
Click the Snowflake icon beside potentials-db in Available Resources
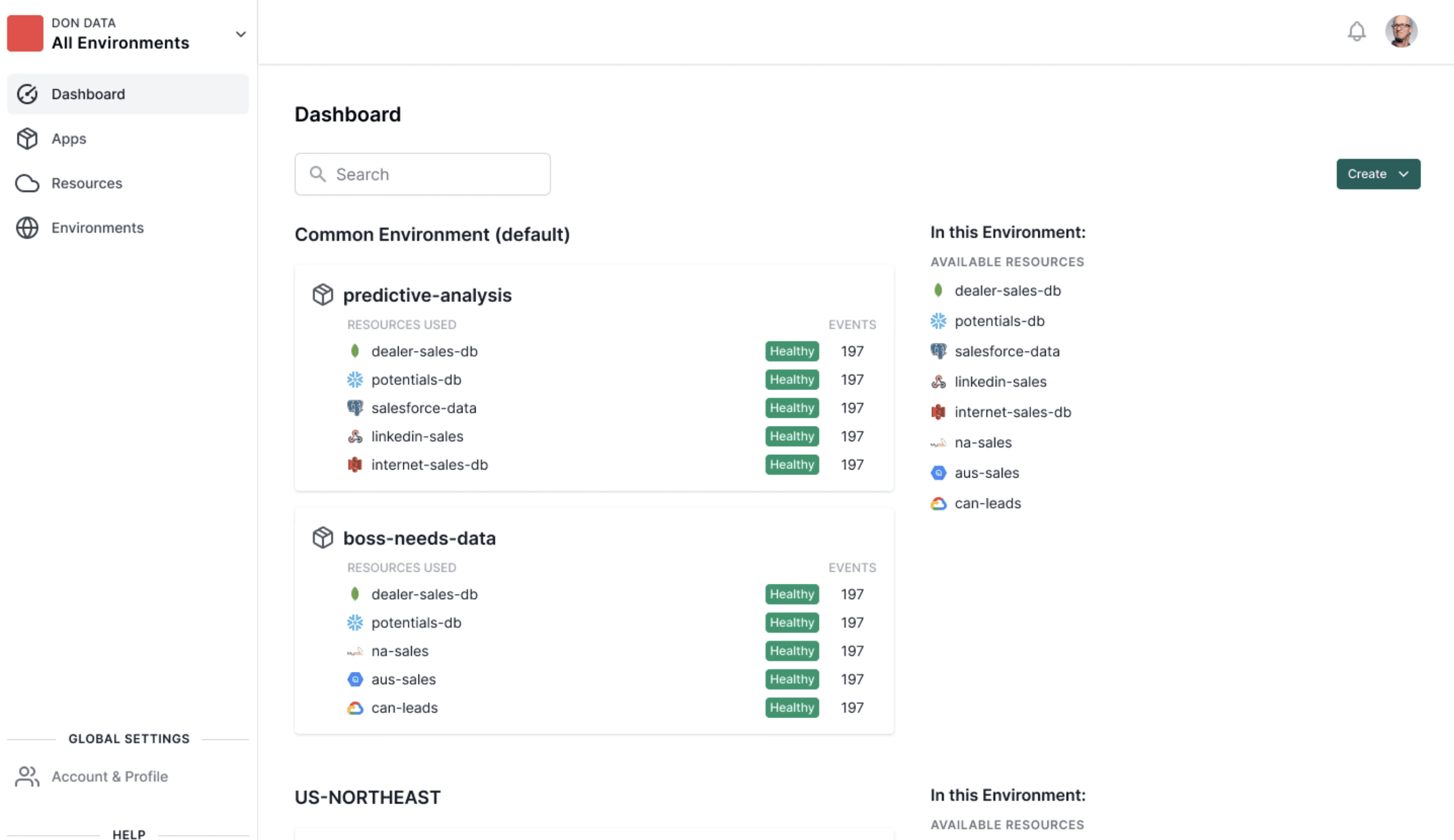(938, 321)
